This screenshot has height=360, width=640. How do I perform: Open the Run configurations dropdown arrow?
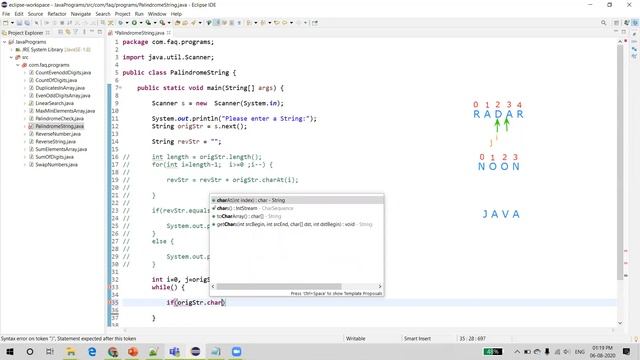click(x=141, y=23)
